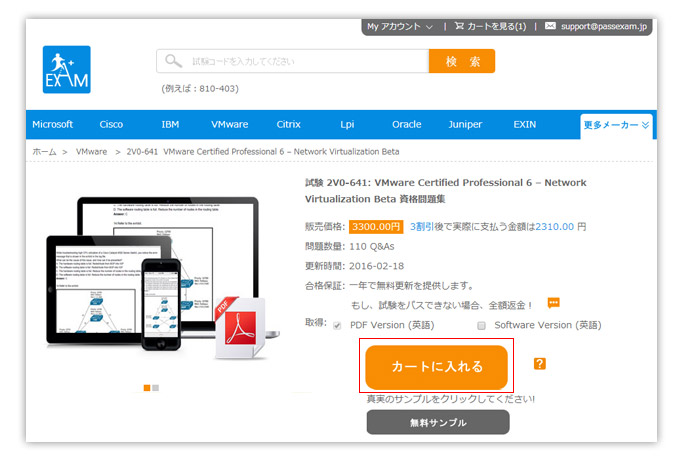Toggle the PDF Version (英語) checkbox
The width and height of the screenshot is (680, 463).
pos(337,326)
